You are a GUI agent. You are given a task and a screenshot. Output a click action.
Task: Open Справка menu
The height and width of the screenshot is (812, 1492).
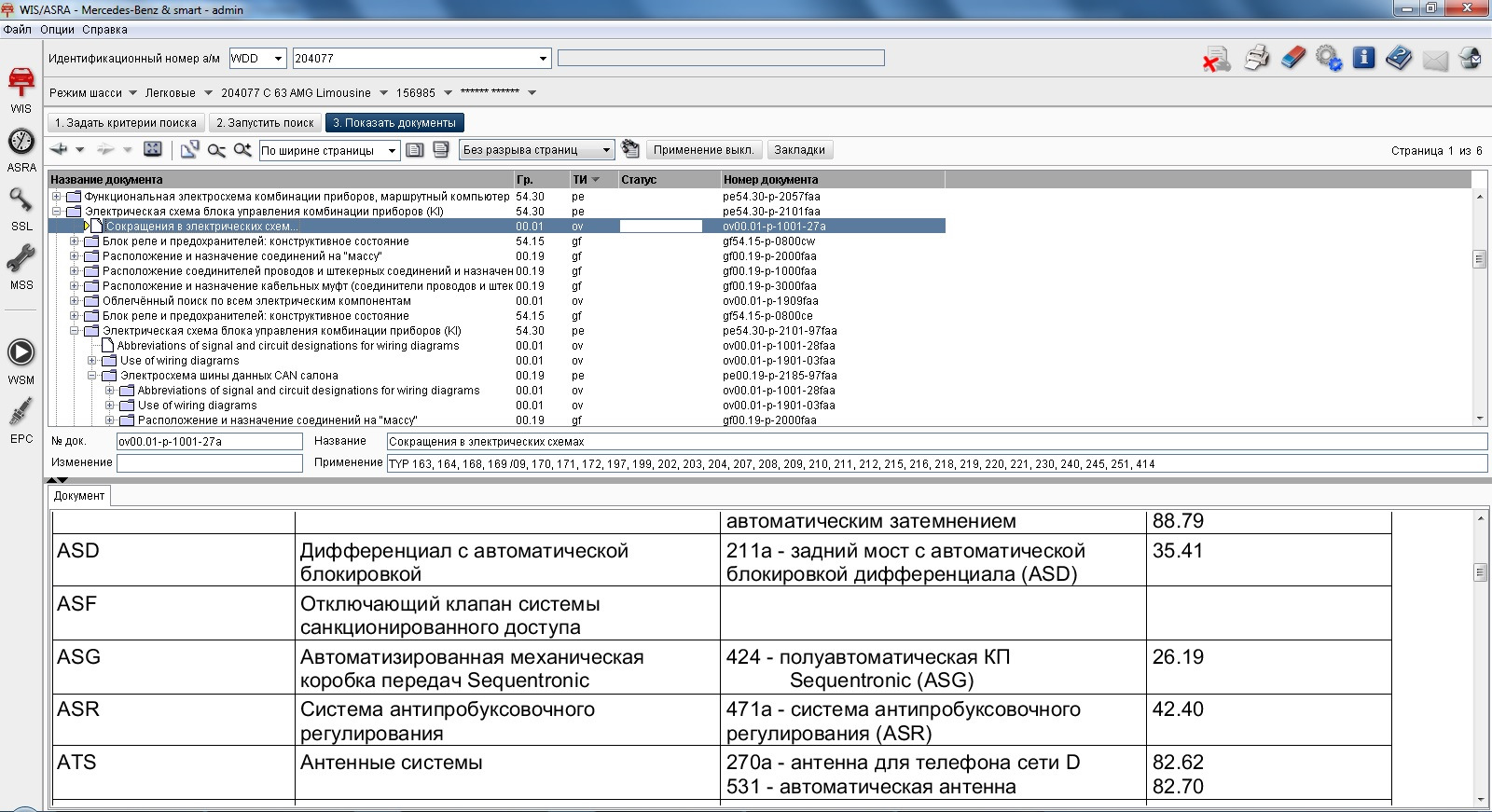click(104, 30)
